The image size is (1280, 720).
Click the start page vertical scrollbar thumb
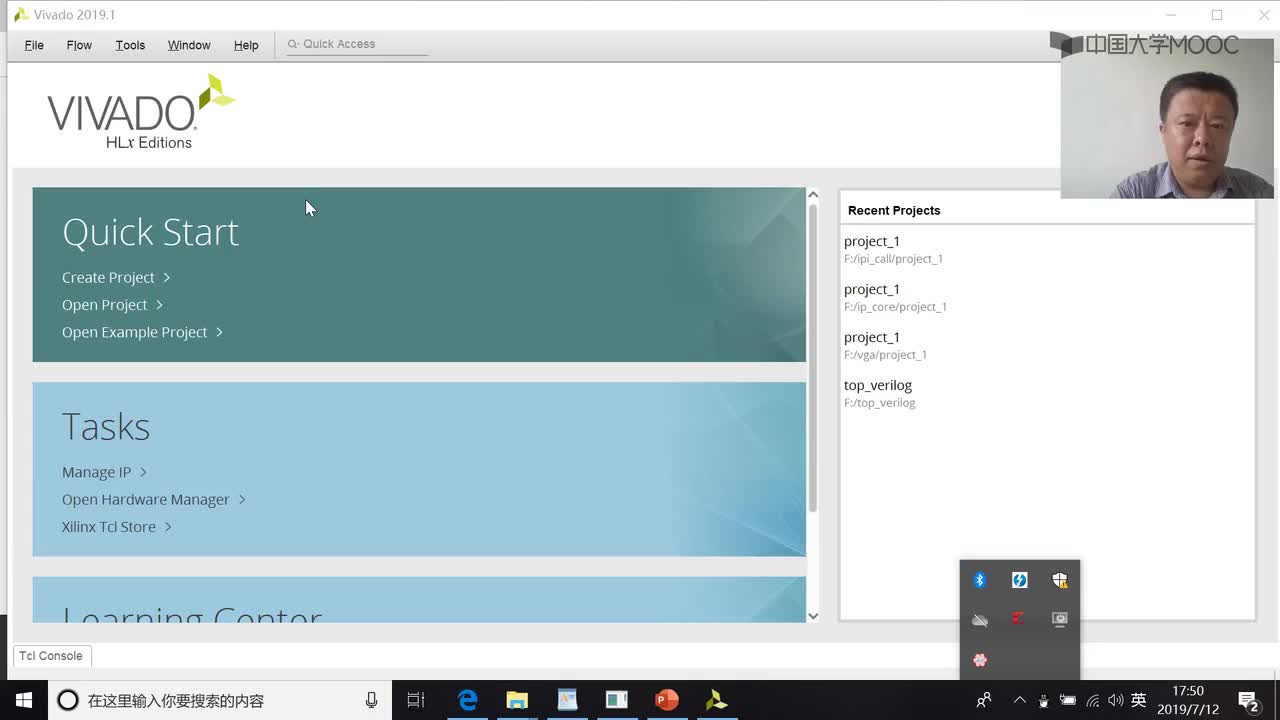click(x=813, y=357)
